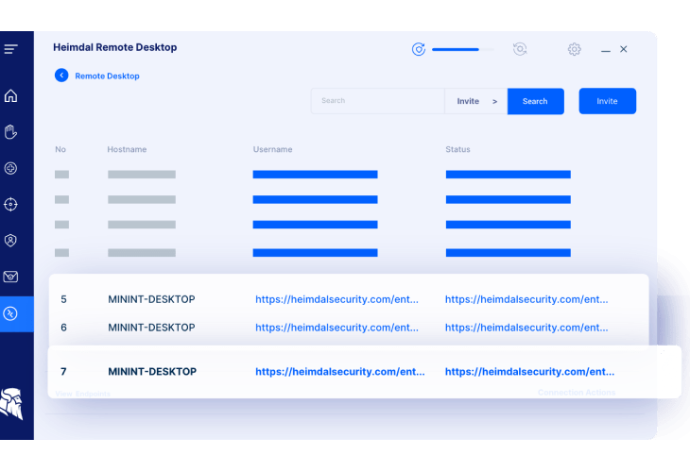Open the email envelope sidebar icon

[x=11, y=277]
